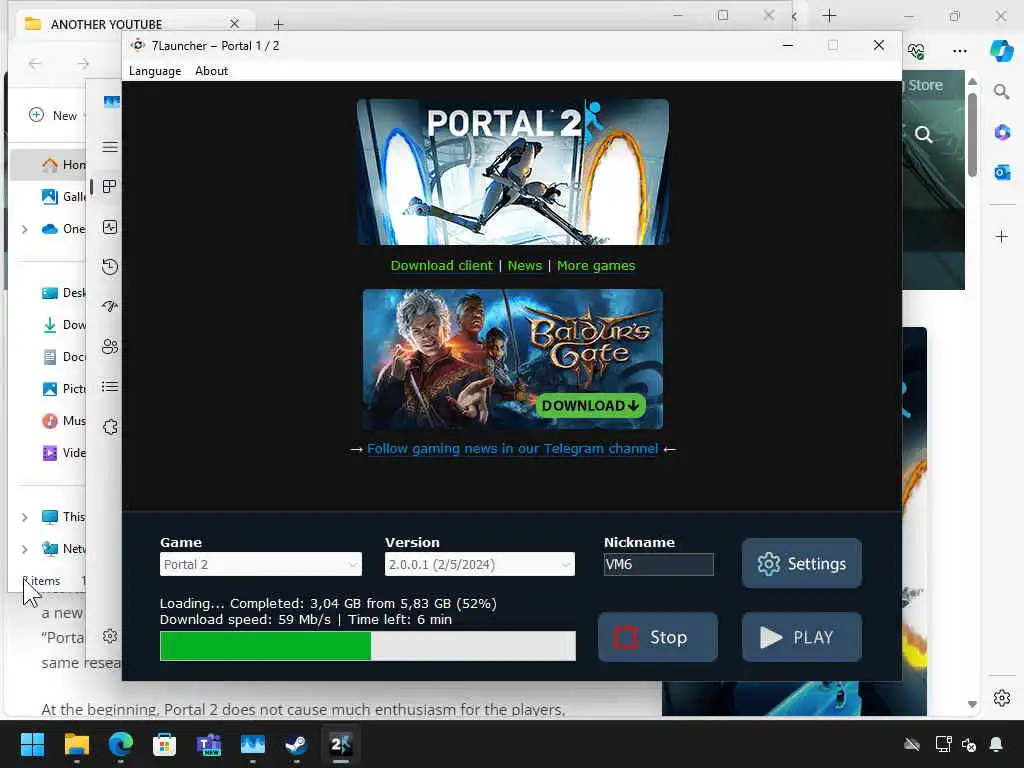The width and height of the screenshot is (1024, 768).
Task: Click the puzzle services icon in background sidebar
Action: click(x=110, y=427)
